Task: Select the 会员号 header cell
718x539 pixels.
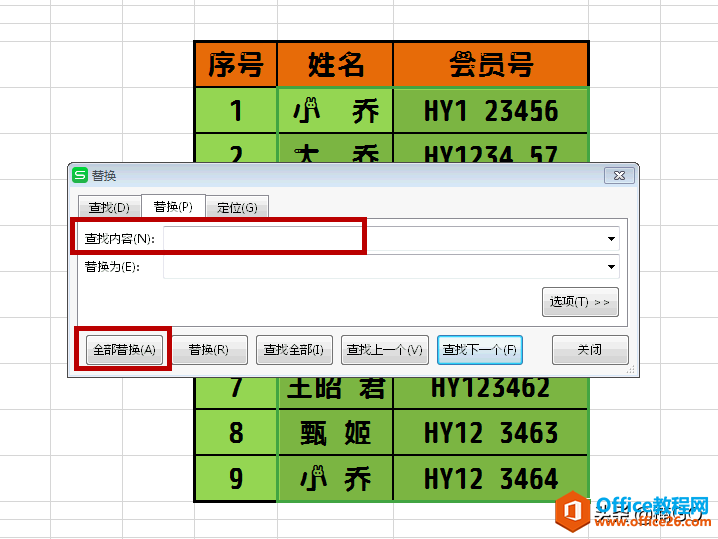Action: [490, 65]
